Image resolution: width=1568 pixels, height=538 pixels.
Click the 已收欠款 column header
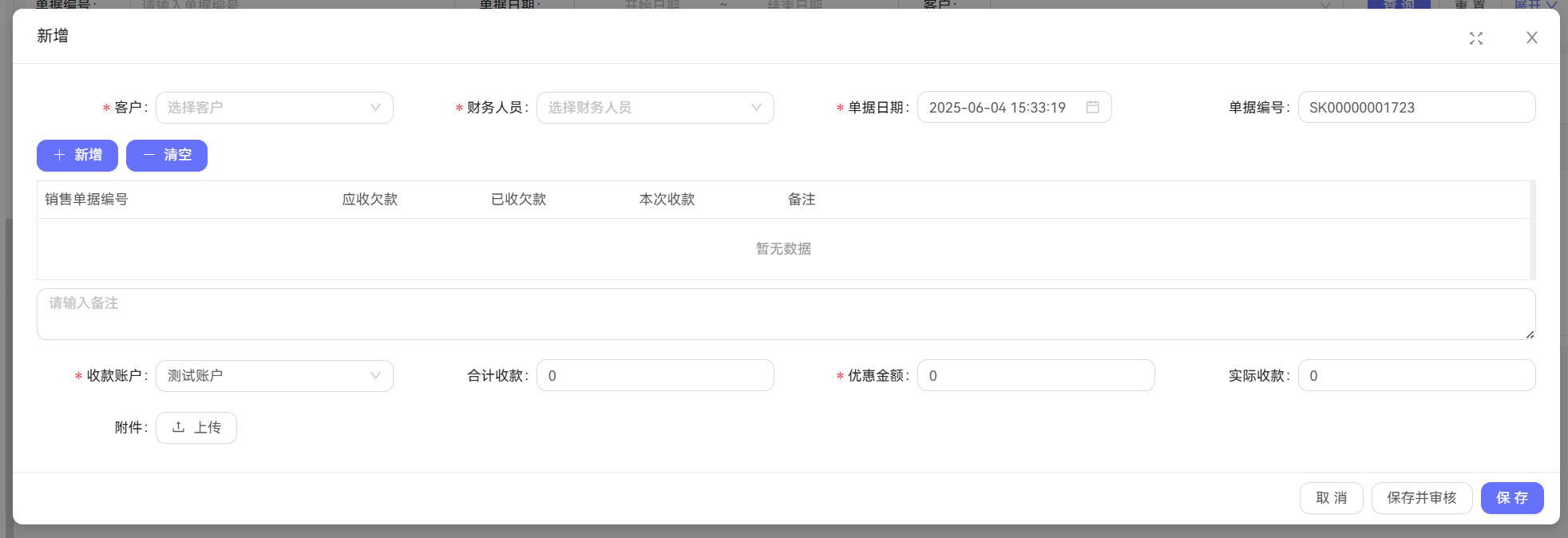518,200
